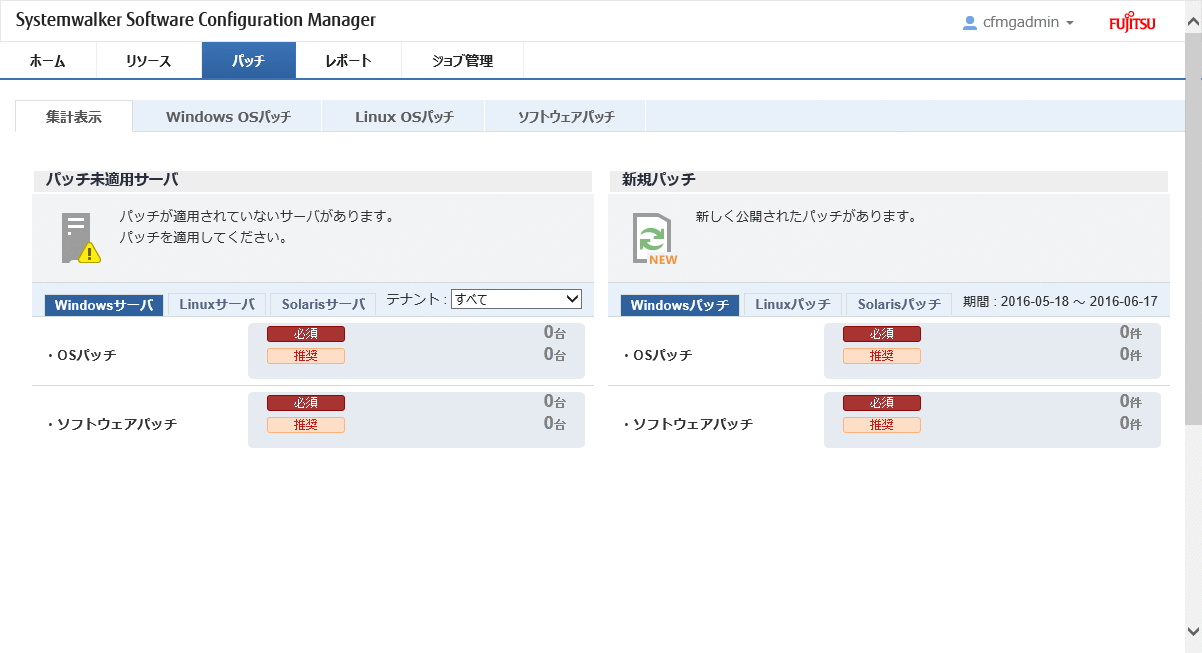
Task: Click the server warning icon
Action: coord(80,237)
